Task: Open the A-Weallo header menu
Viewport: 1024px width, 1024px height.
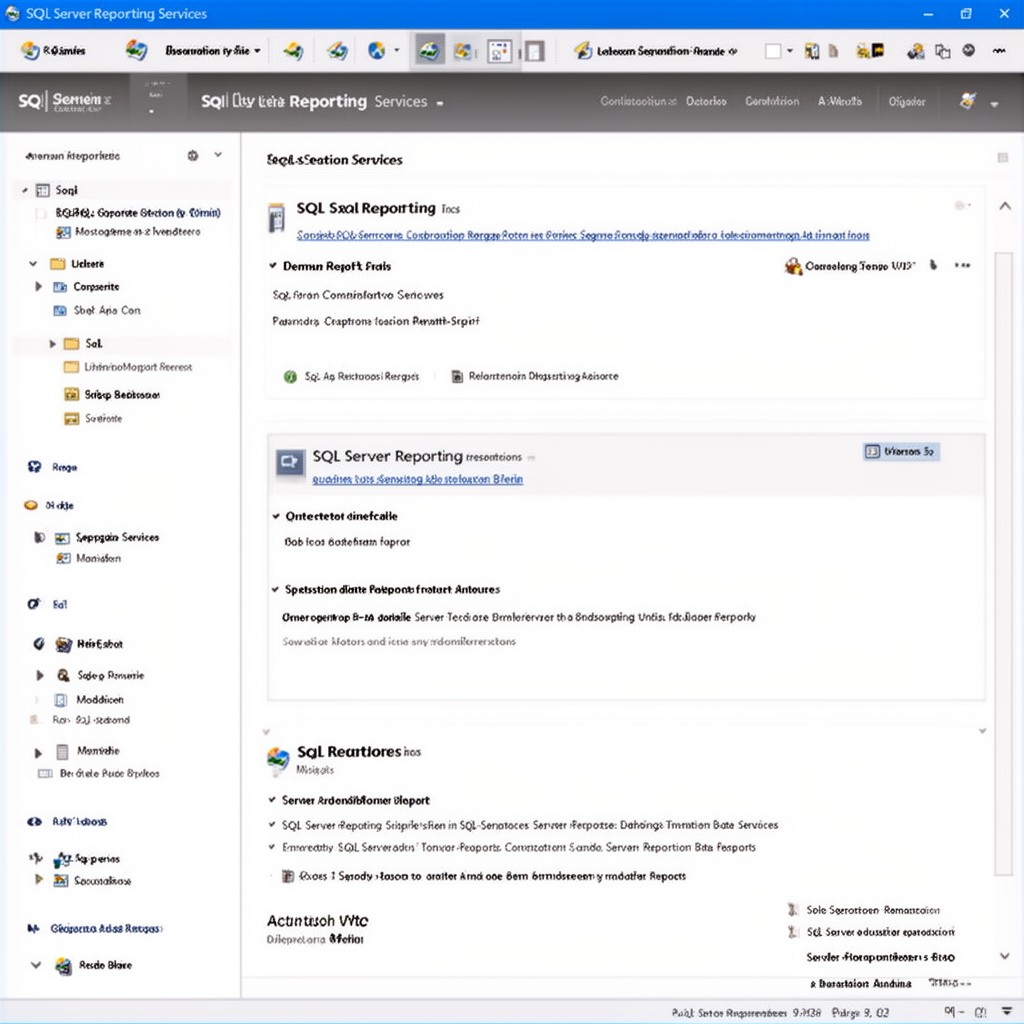Action: click(840, 101)
